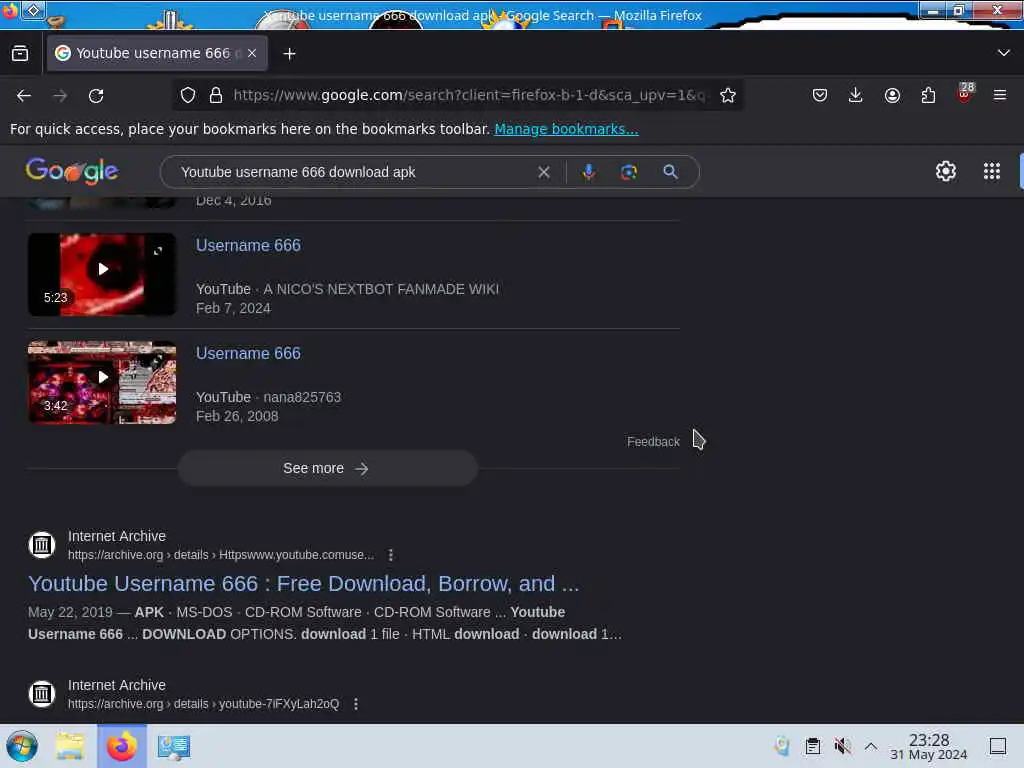Image resolution: width=1024 pixels, height=768 pixels.
Task: Open the Pocket save icon
Action: click(820, 95)
